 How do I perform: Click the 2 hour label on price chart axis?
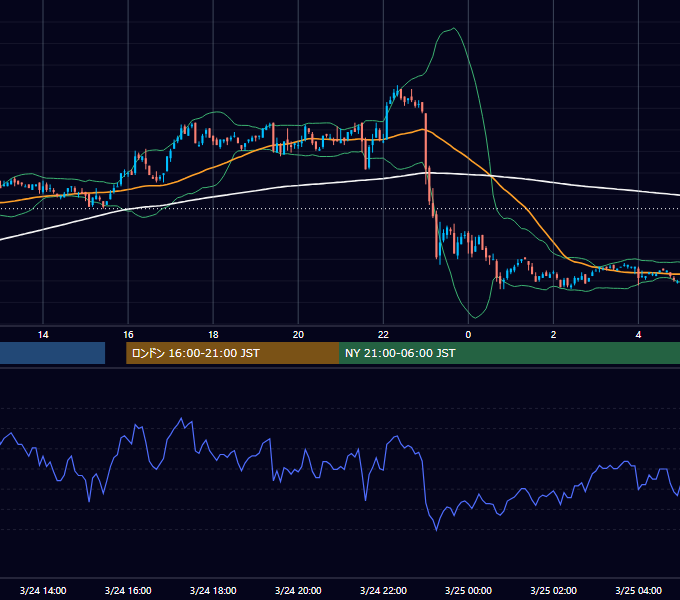pyautogui.click(x=553, y=335)
